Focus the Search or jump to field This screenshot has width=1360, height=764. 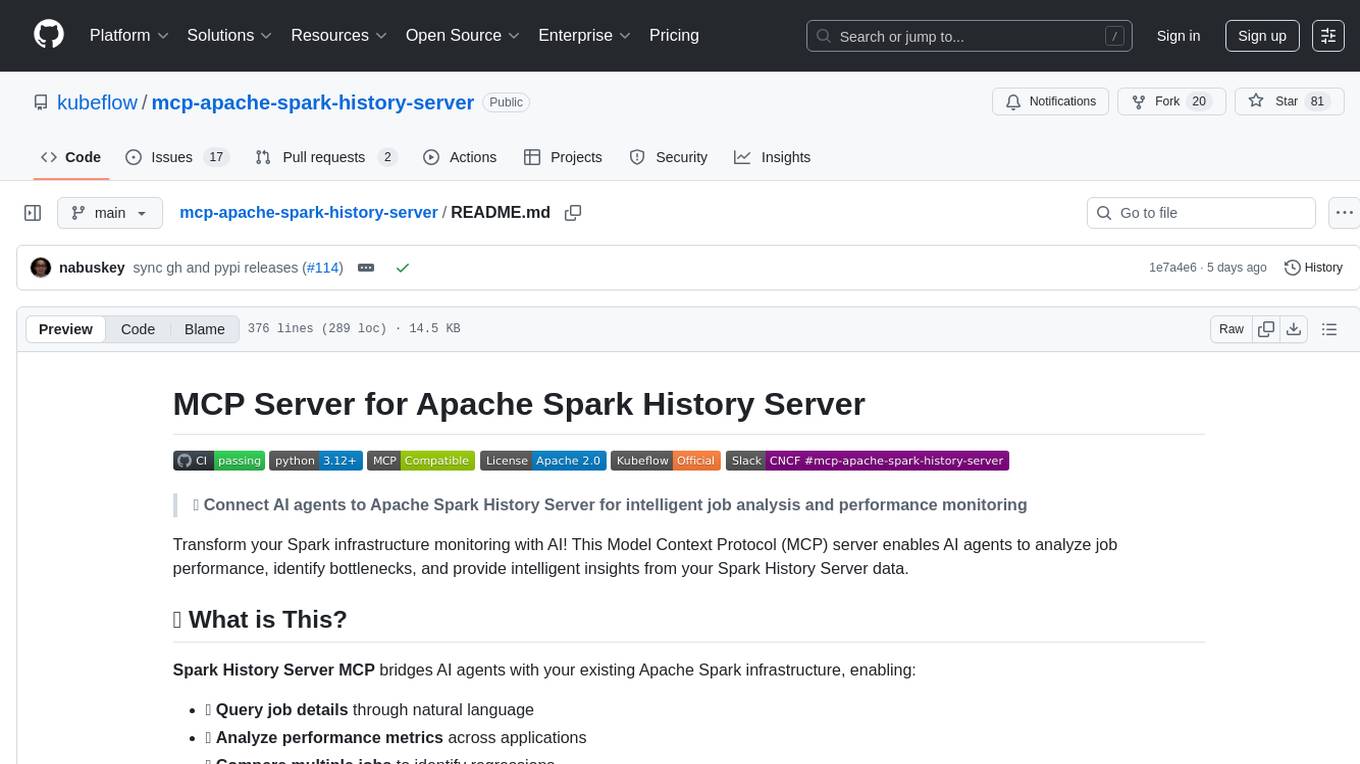pos(968,36)
